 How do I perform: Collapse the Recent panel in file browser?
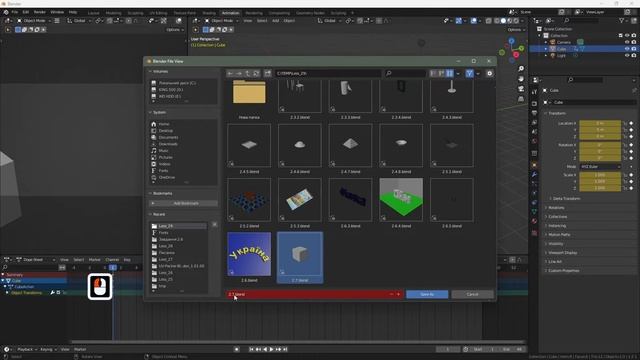tap(150, 214)
